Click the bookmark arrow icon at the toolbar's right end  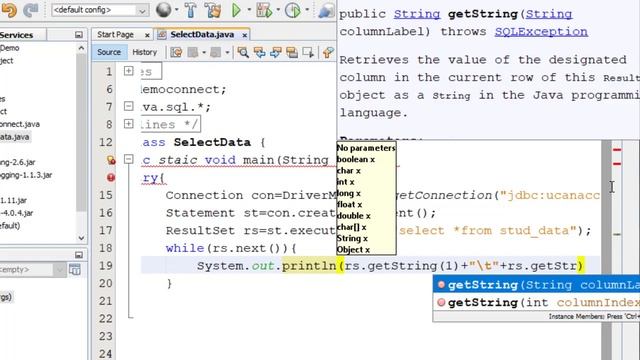coord(328,52)
